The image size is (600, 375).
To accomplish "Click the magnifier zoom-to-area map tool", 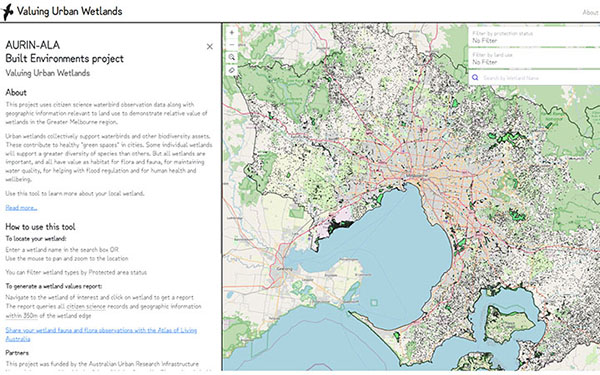I will click(232, 57).
